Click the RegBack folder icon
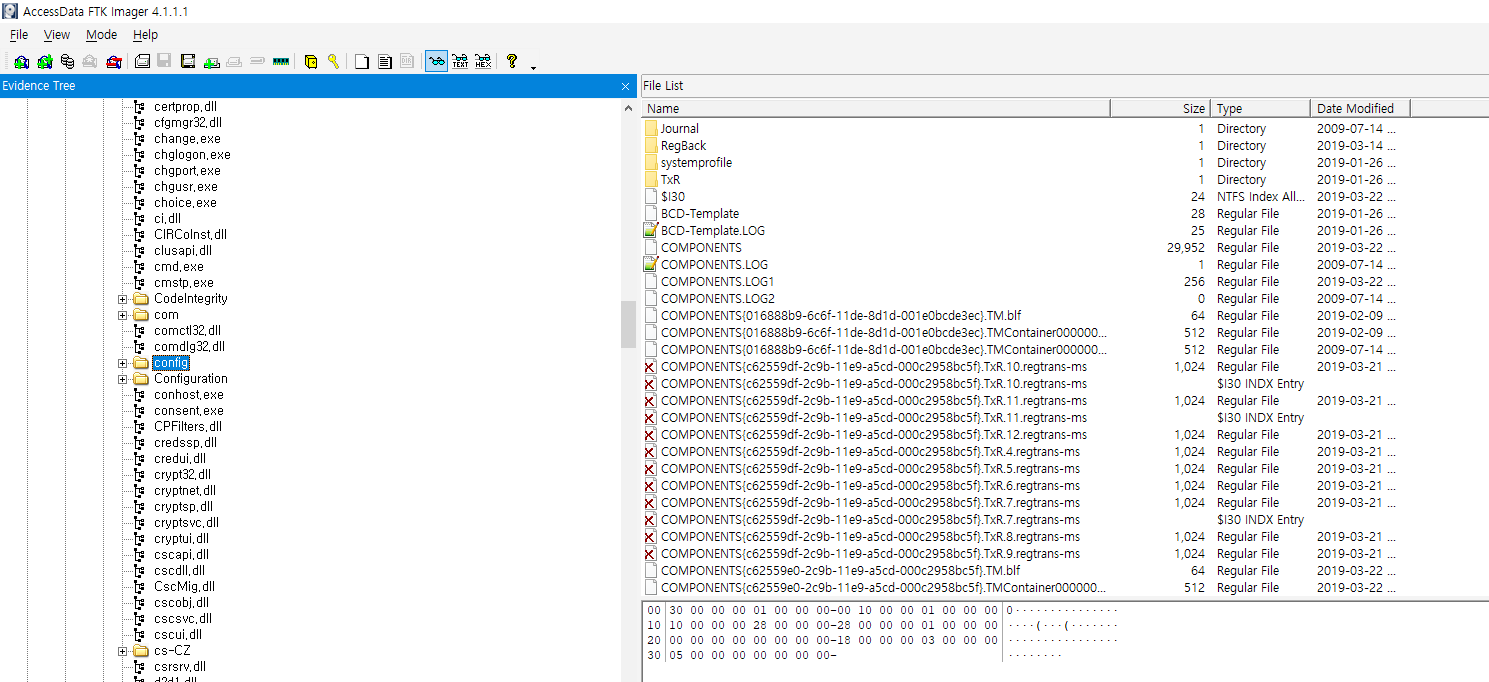The width and height of the screenshot is (1489, 682). 651,146
